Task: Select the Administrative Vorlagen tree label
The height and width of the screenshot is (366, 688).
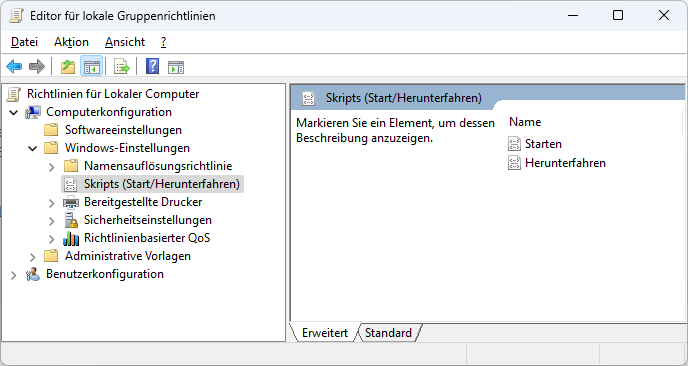Action: coord(128,256)
